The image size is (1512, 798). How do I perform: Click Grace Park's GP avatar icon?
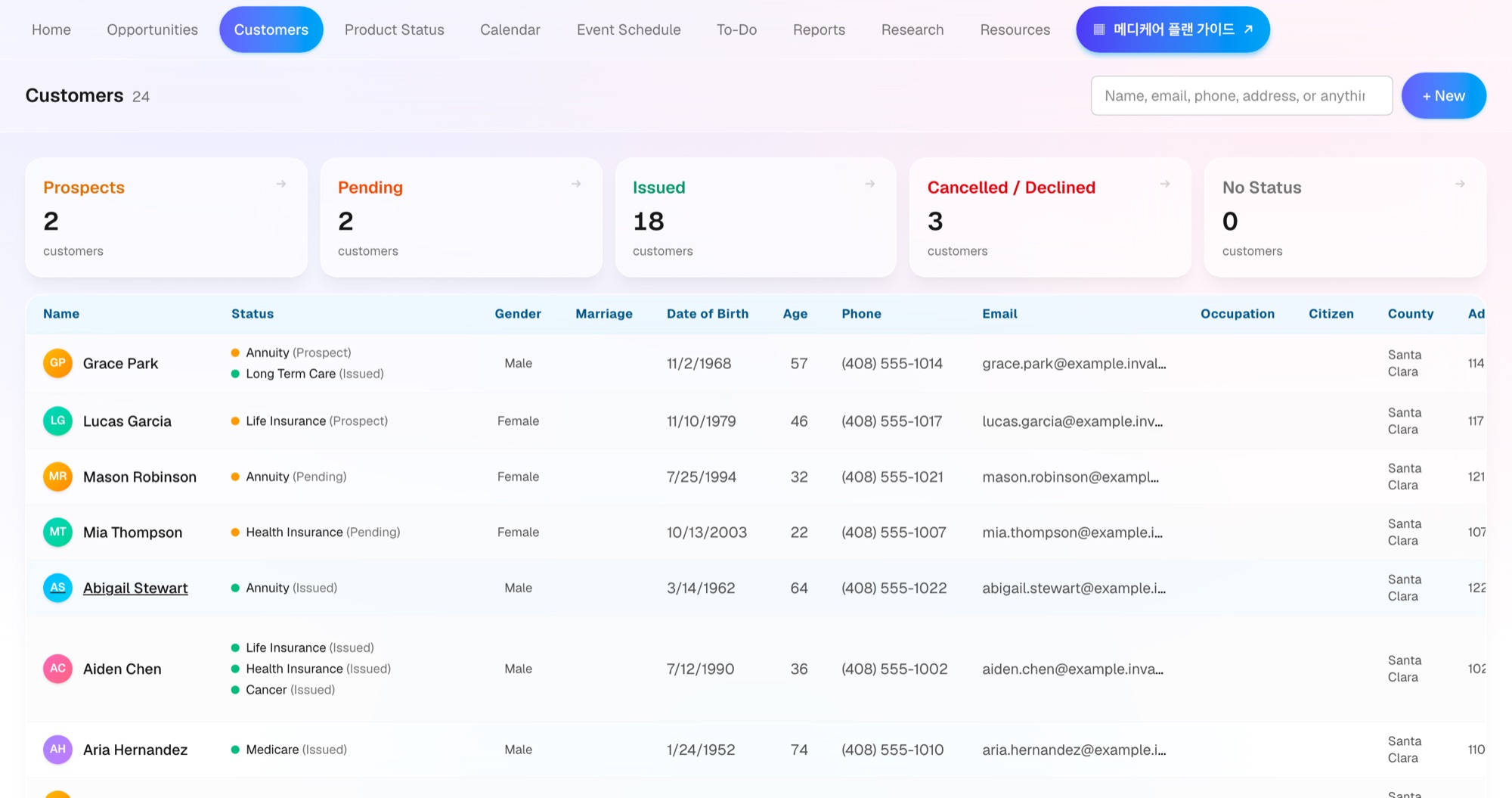coord(57,363)
